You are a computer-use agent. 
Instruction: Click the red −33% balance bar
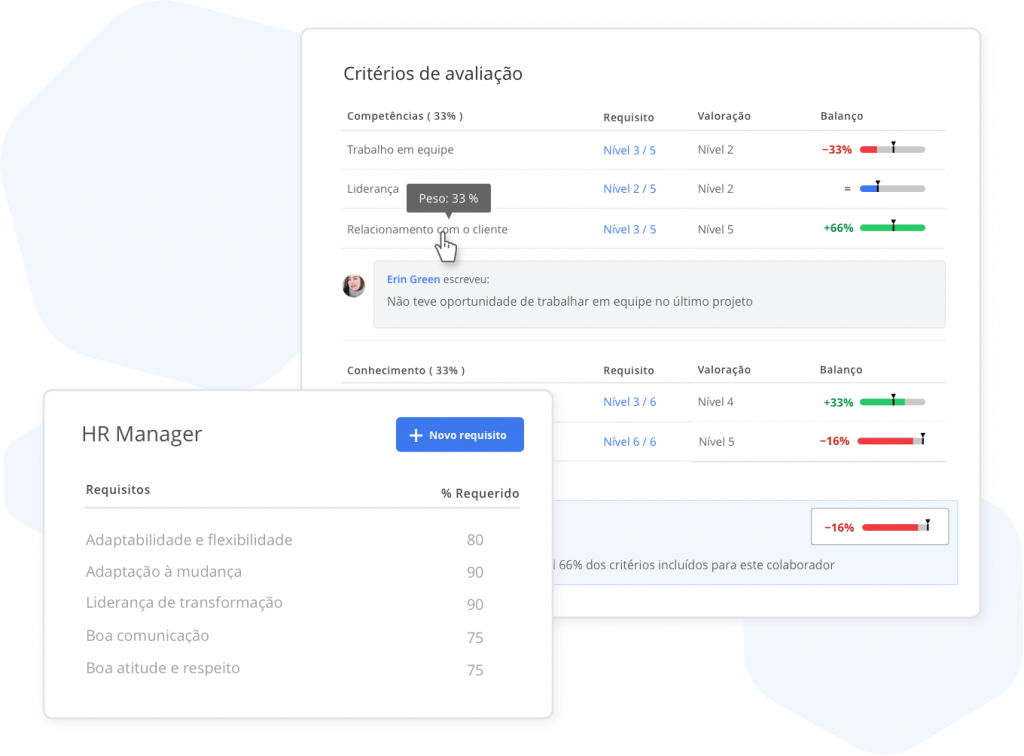[x=892, y=150]
